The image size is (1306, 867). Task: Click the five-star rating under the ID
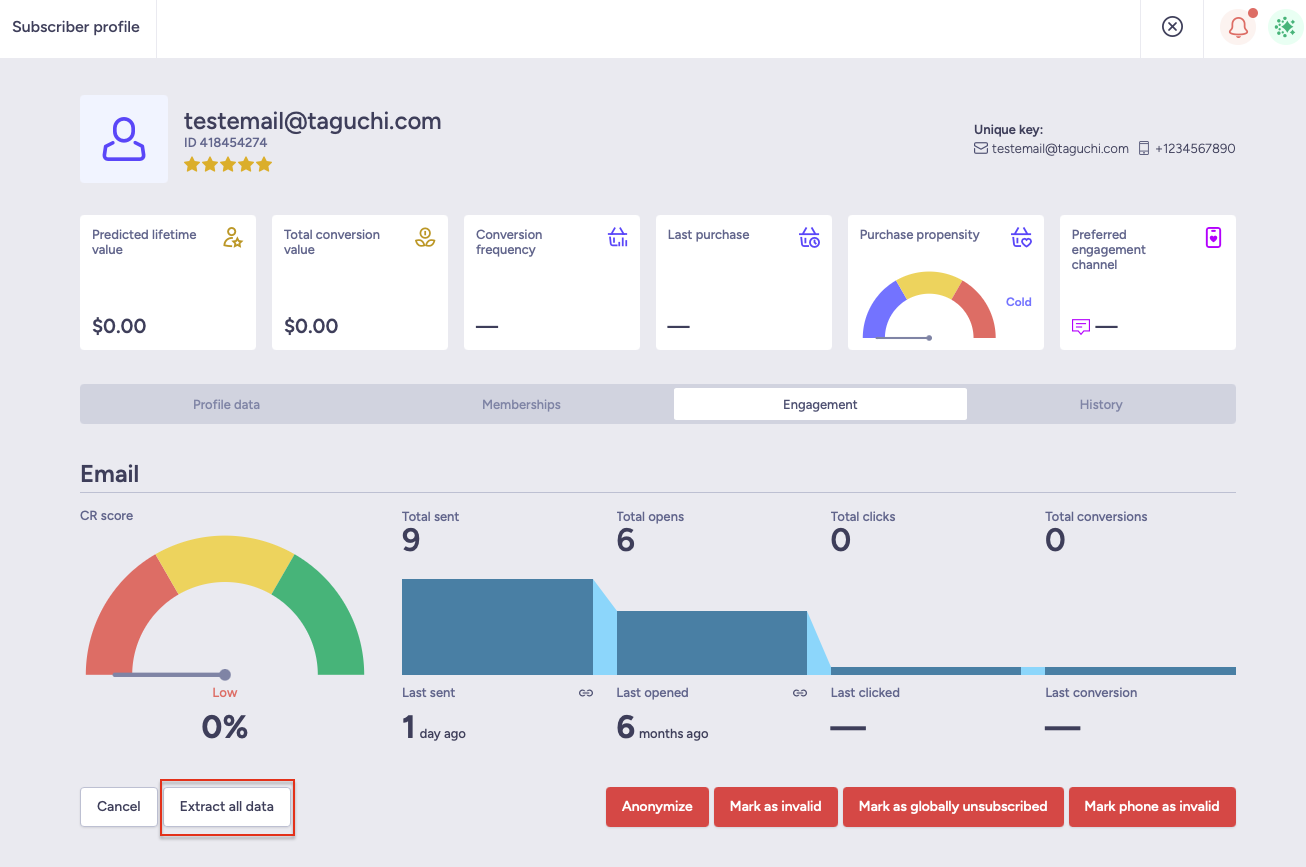[x=228, y=165]
